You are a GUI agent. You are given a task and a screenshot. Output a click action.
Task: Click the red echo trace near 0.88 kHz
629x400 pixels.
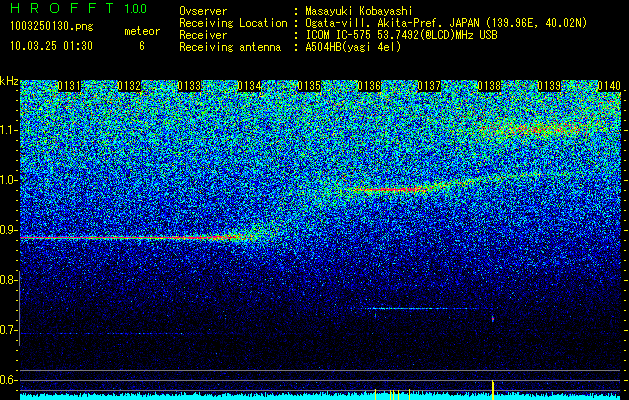pyautogui.click(x=138, y=238)
